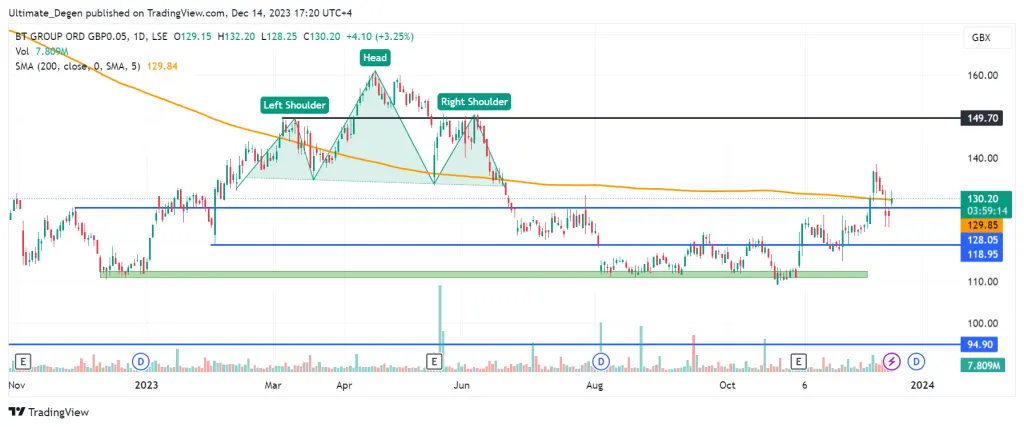Click the Vol indicator legend
Screen dimensions: 1024x427
(x=22, y=52)
